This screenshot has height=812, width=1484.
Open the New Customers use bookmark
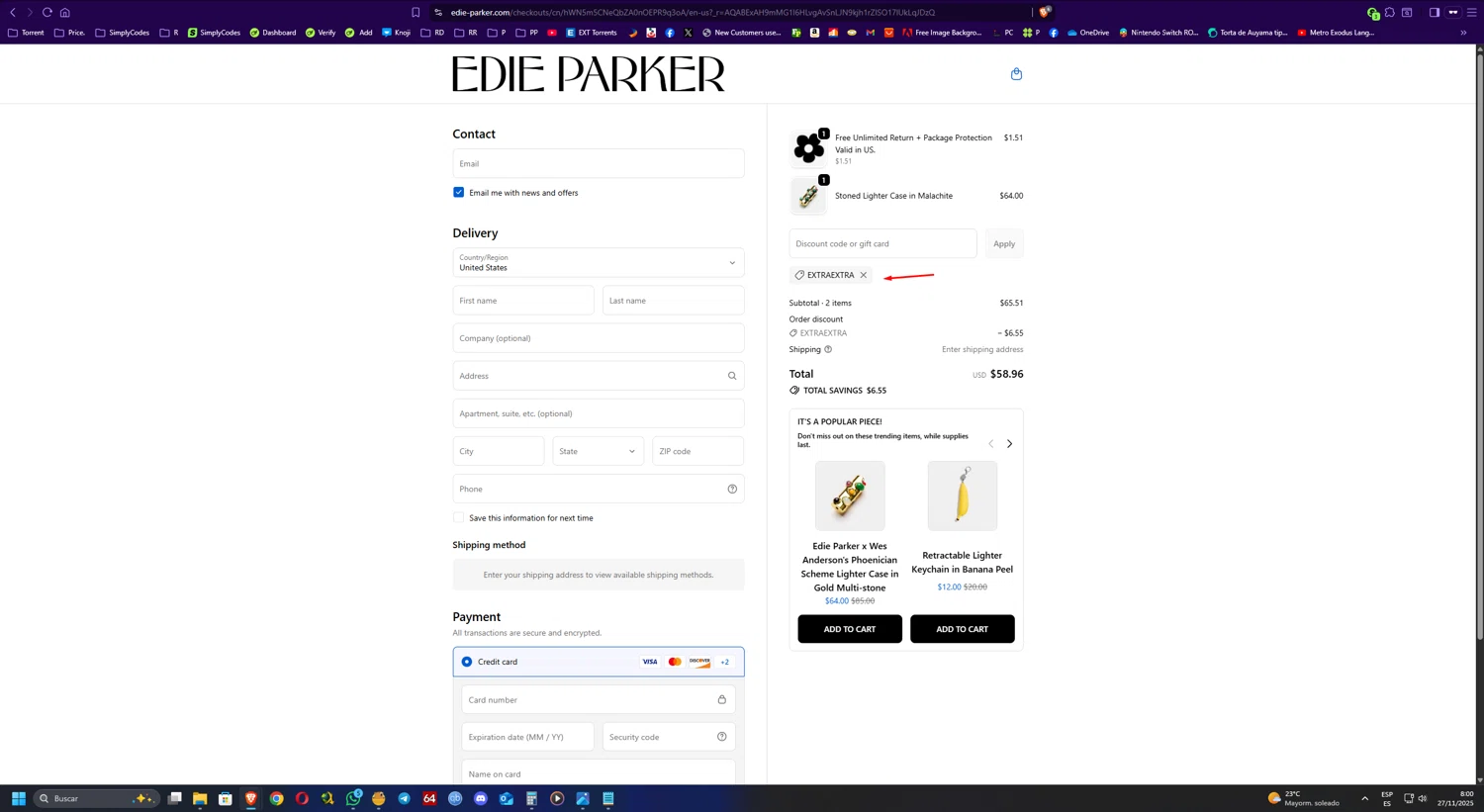[x=741, y=33]
